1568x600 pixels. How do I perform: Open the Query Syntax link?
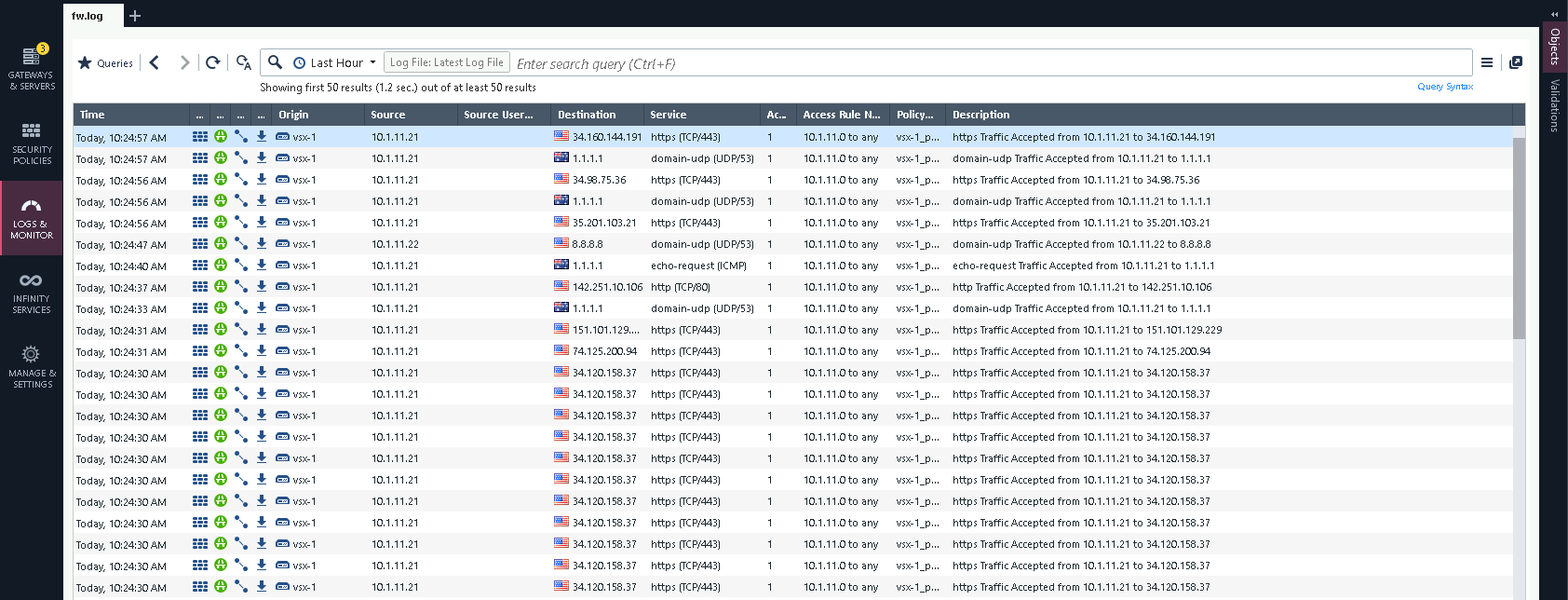(1444, 87)
